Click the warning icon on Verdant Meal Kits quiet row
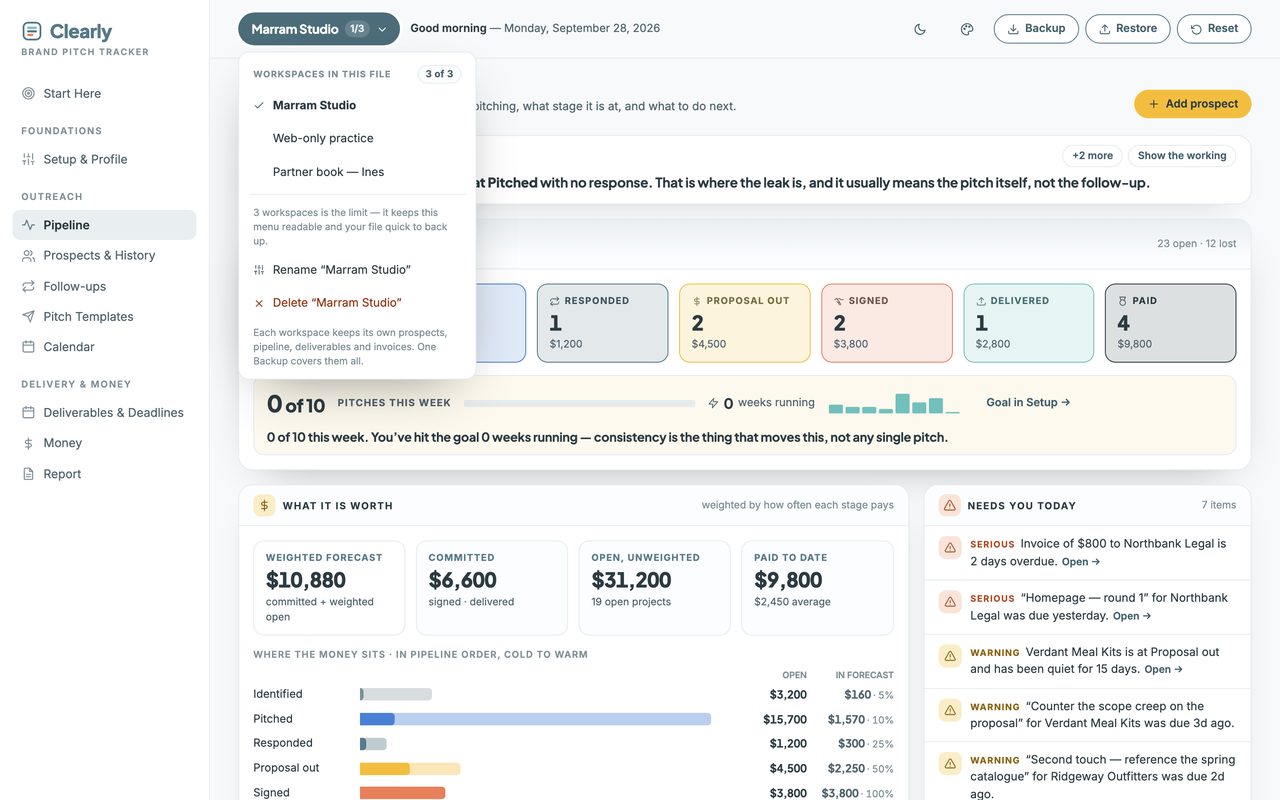 tap(950, 656)
